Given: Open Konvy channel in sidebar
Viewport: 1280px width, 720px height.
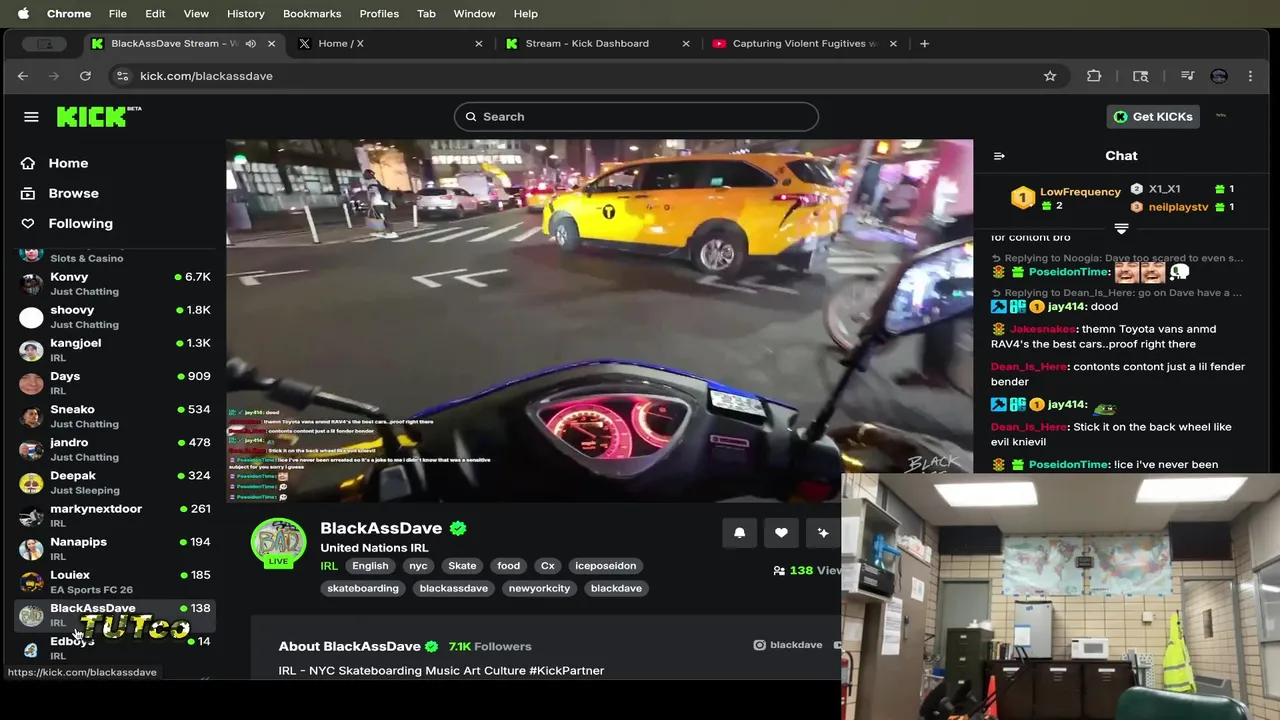Looking at the screenshot, I should click(x=115, y=284).
